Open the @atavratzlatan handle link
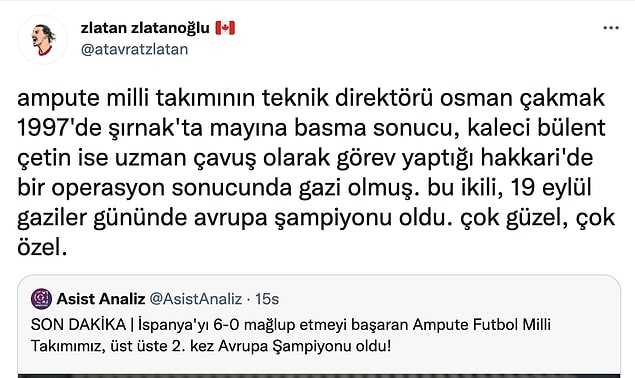 coord(134,49)
